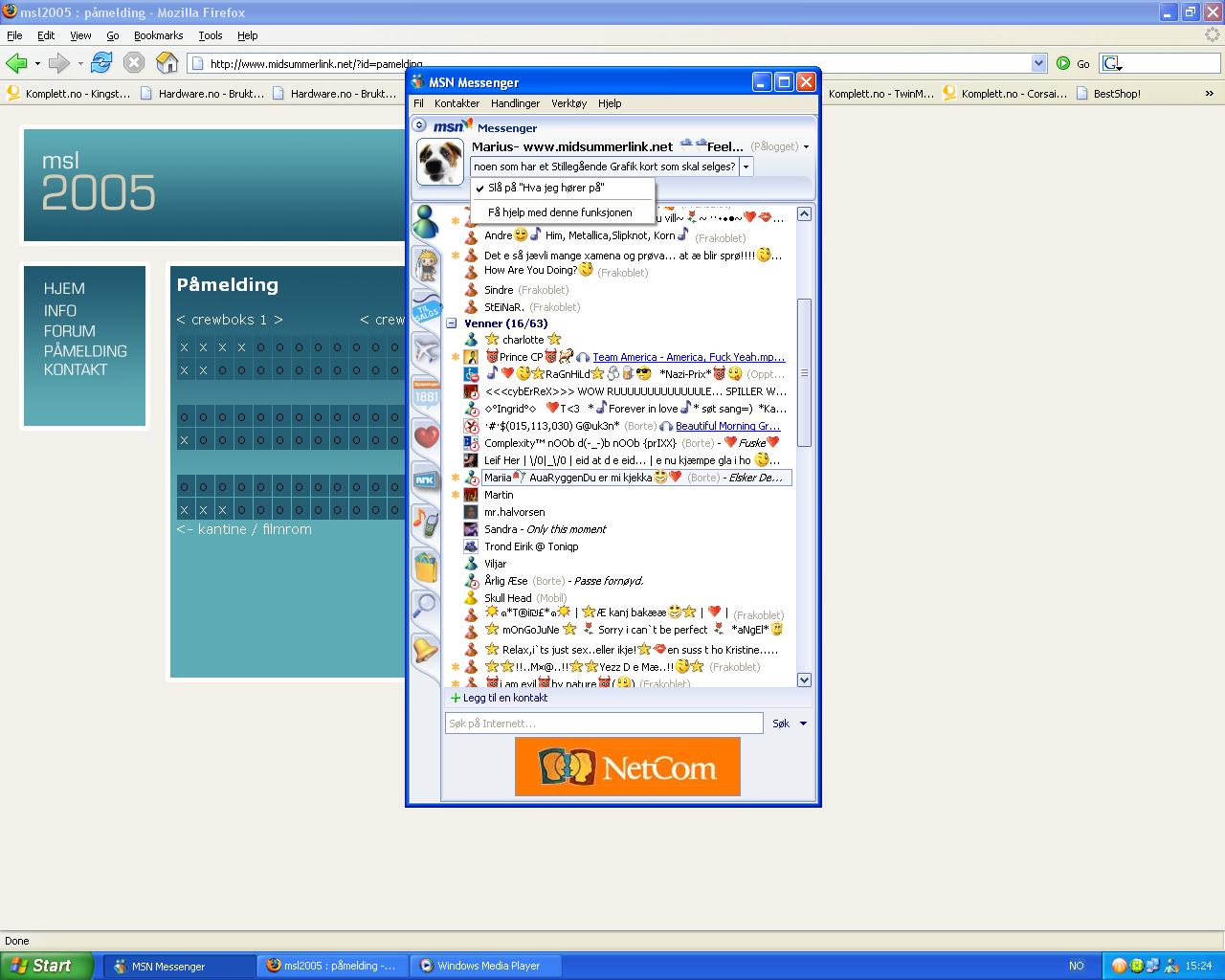Open the Tools menu in Firefox
The image size is (1225, 980).
(211, 35)
